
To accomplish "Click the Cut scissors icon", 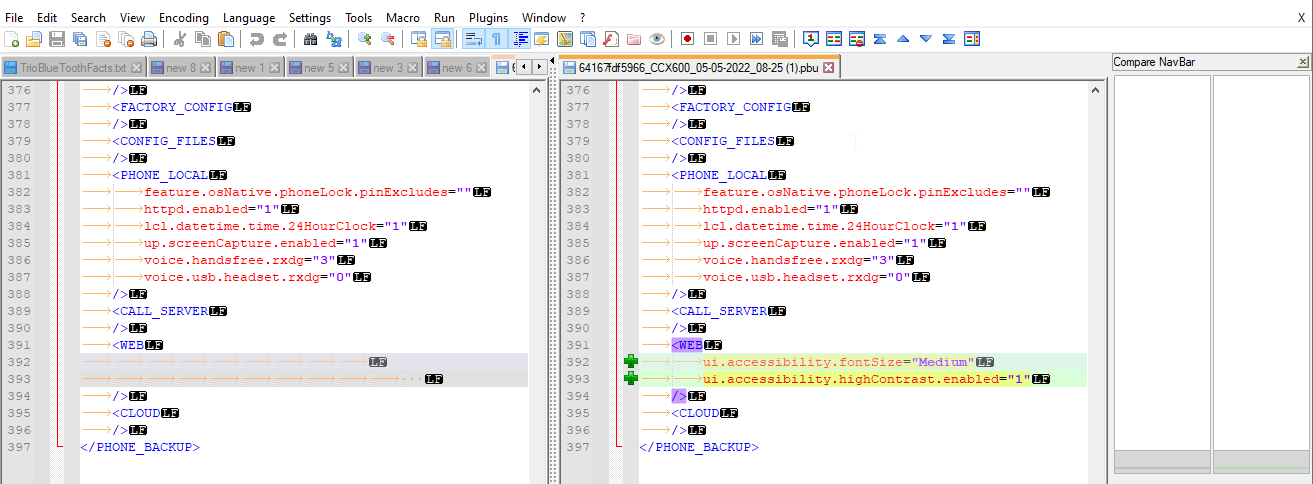I will 180,39.
